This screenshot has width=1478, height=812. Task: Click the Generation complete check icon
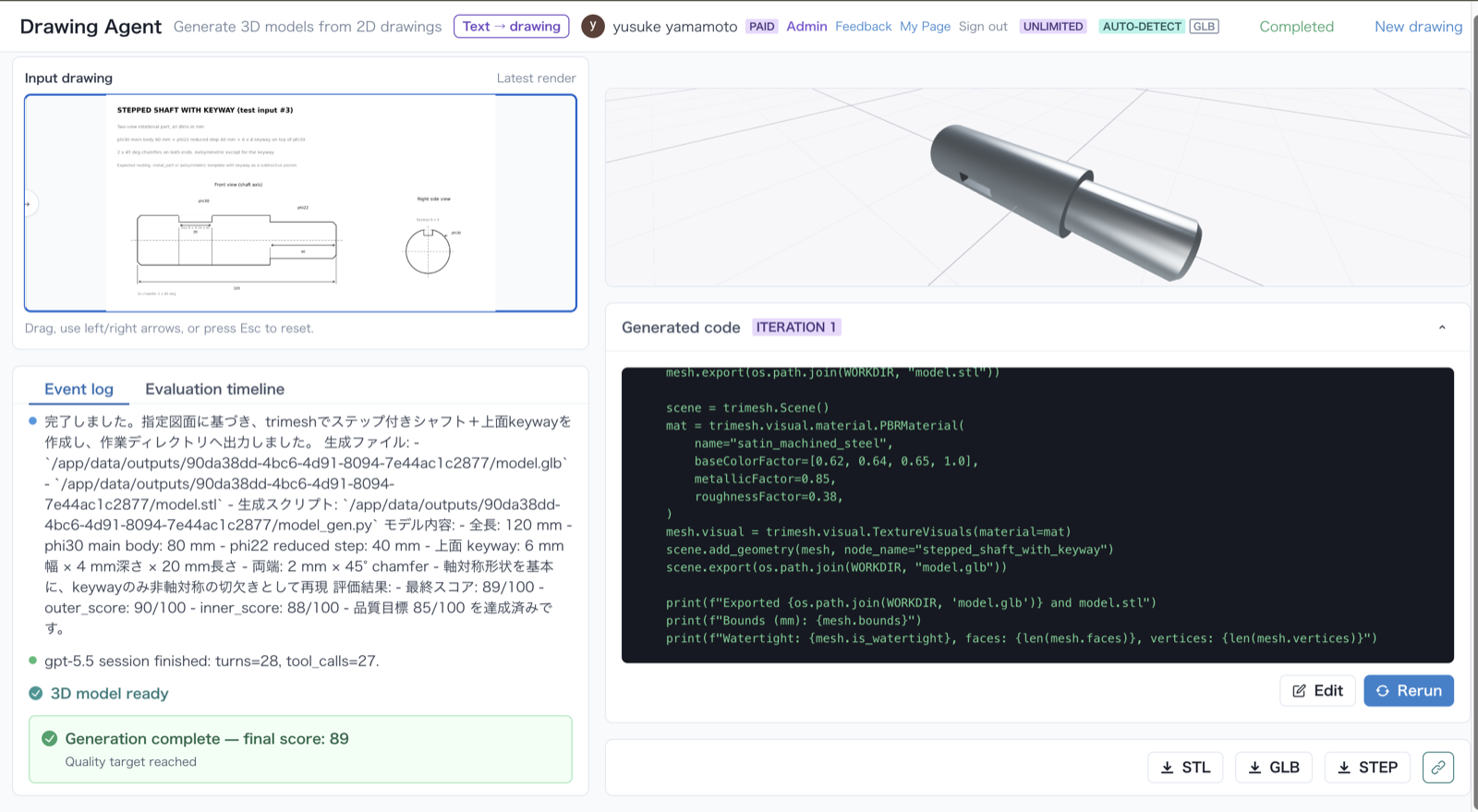pyautogui.click(x=50, y=738)
